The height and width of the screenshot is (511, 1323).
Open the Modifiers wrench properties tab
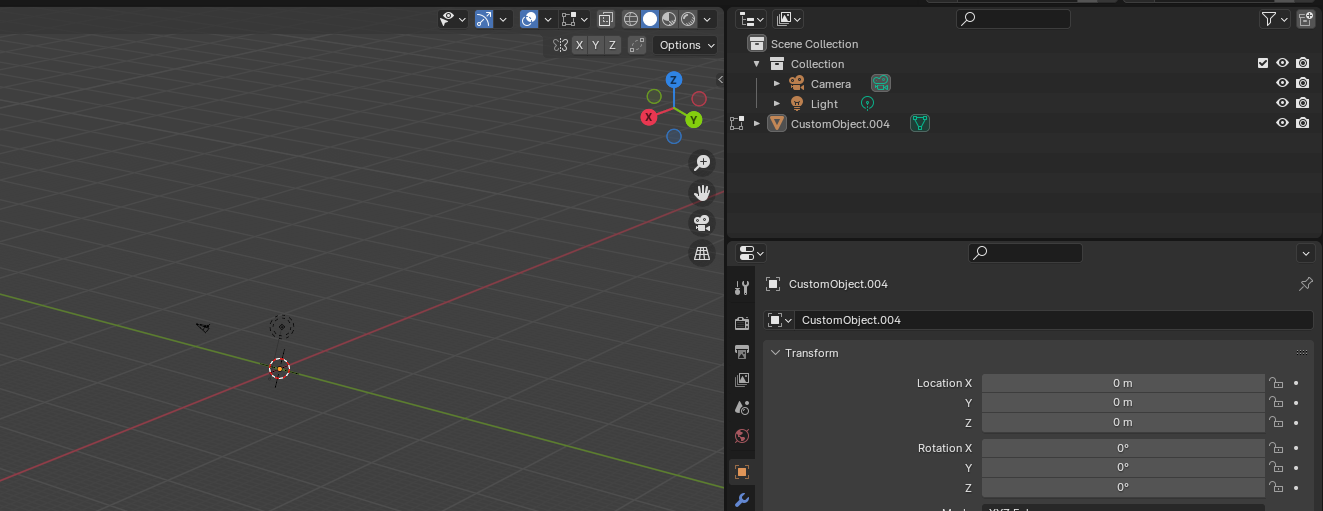click(742, 500)
